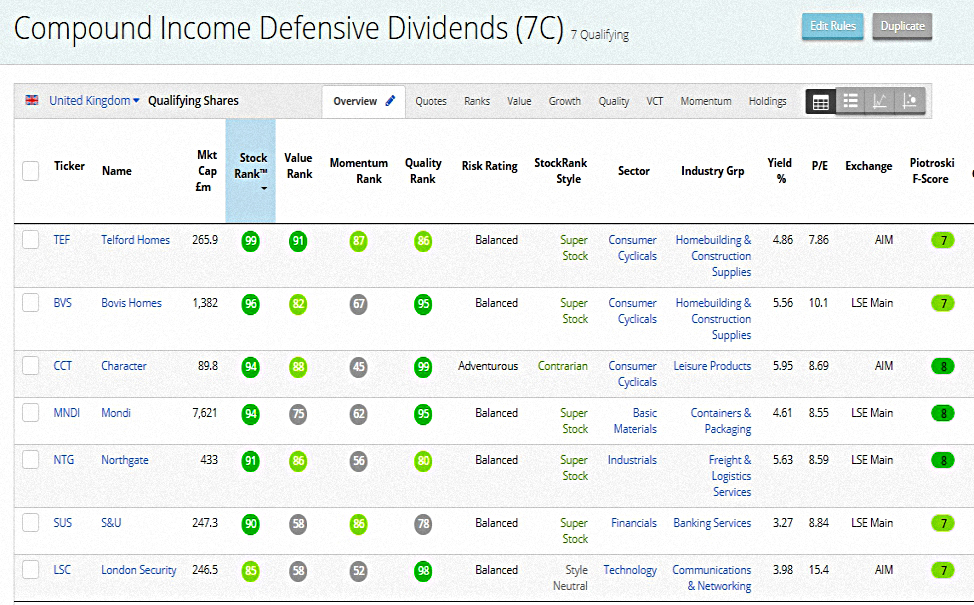Open the Leisure Products industry link
Viewport: 974px width, 605px height.
pos(712,366)
